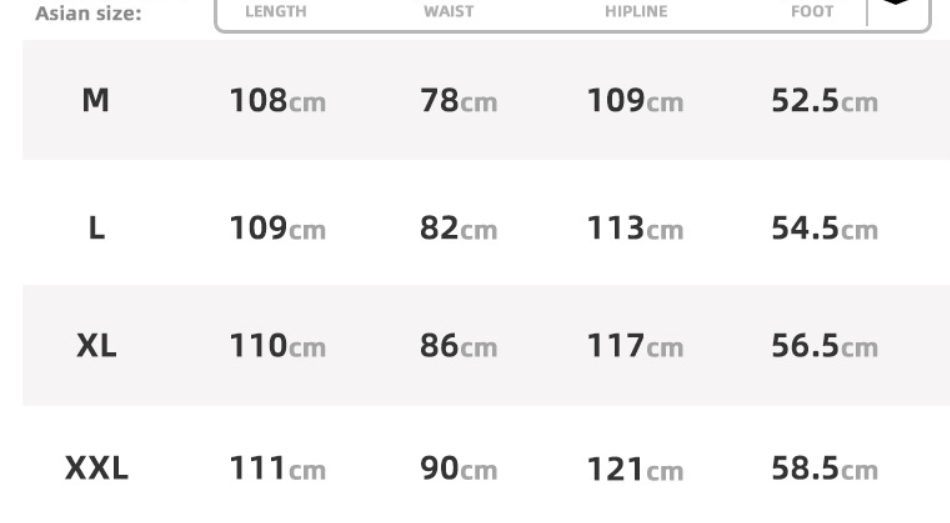Click the 78cm waist value
This screenshot has height=523, width=950.
click(x=458, y=102)
